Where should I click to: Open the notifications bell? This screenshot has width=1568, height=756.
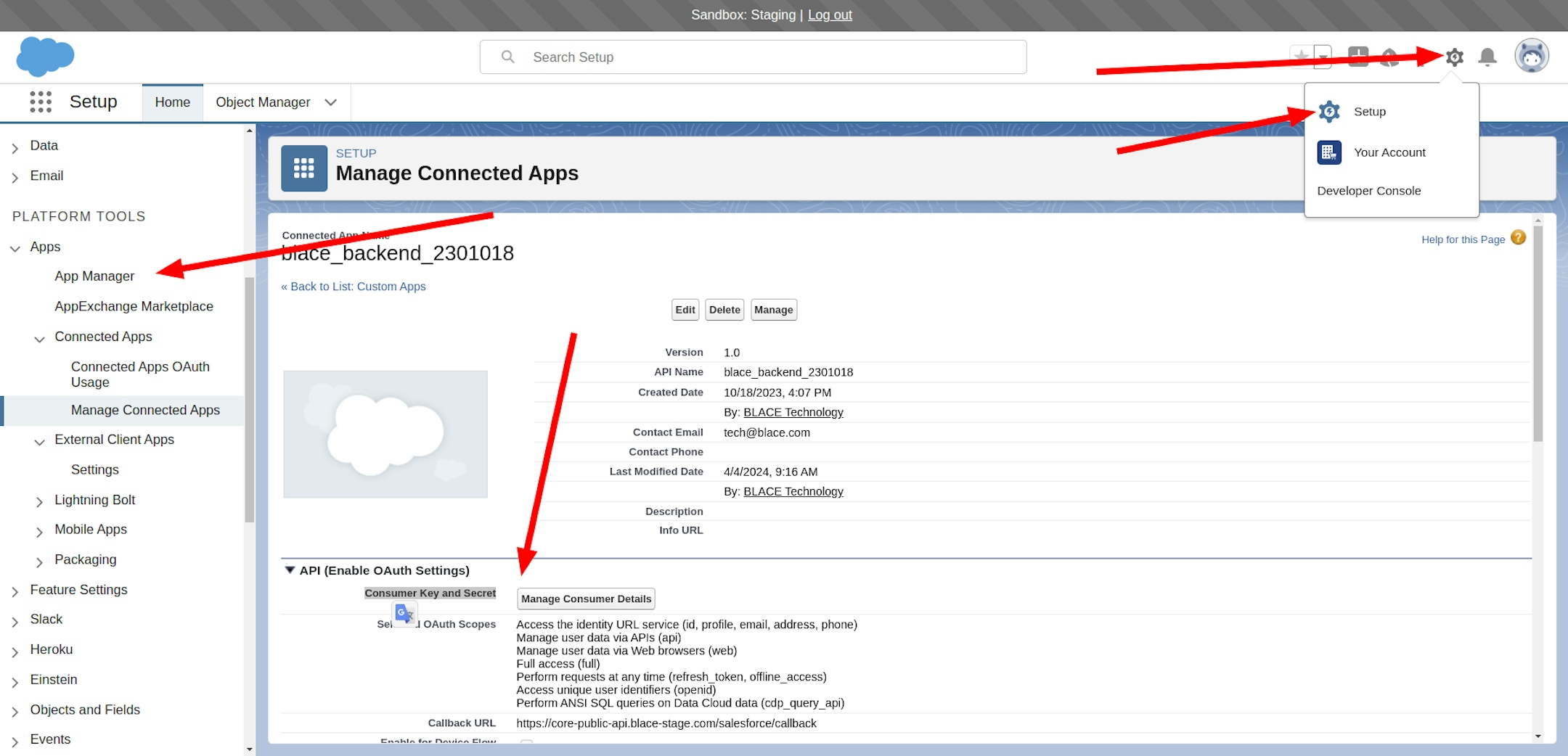tap(1487, 57)
